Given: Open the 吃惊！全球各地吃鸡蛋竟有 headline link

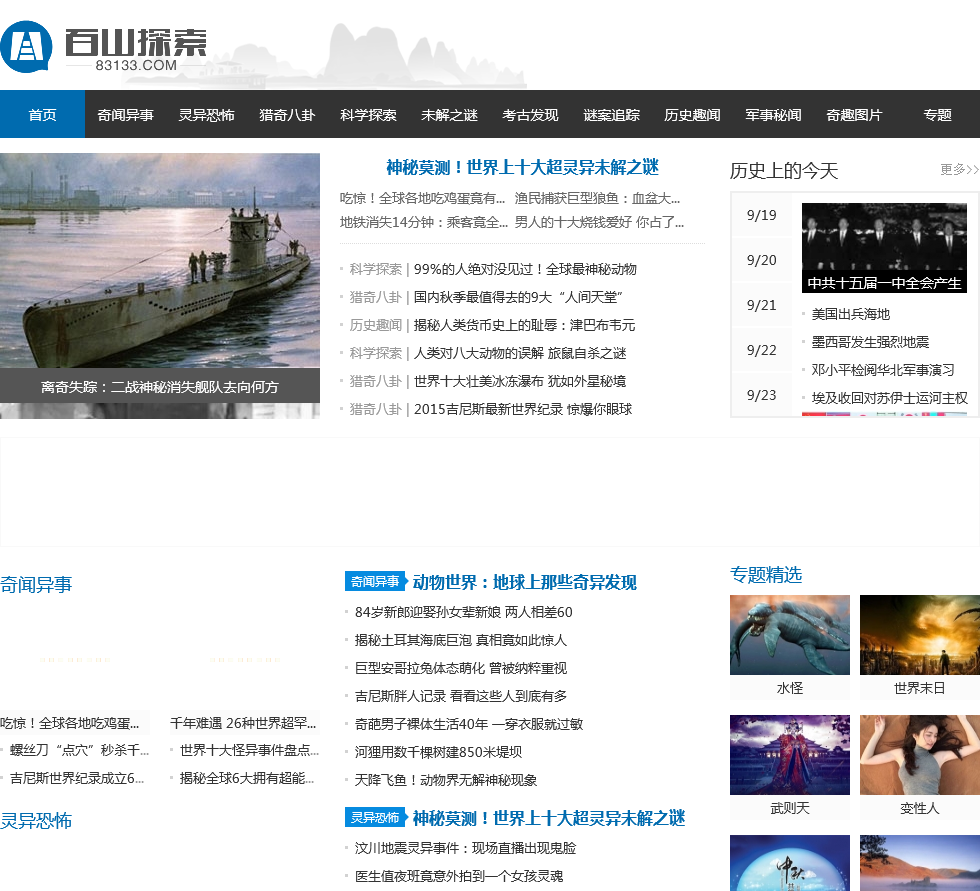Looking at the screenshot, I should 422,198.
